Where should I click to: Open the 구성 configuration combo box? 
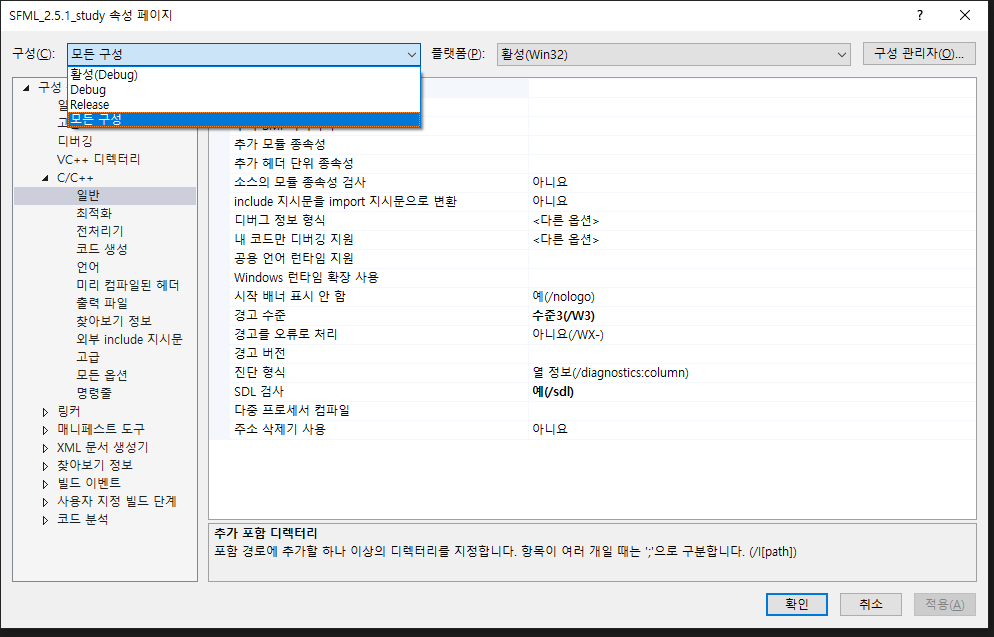point(243,55)
